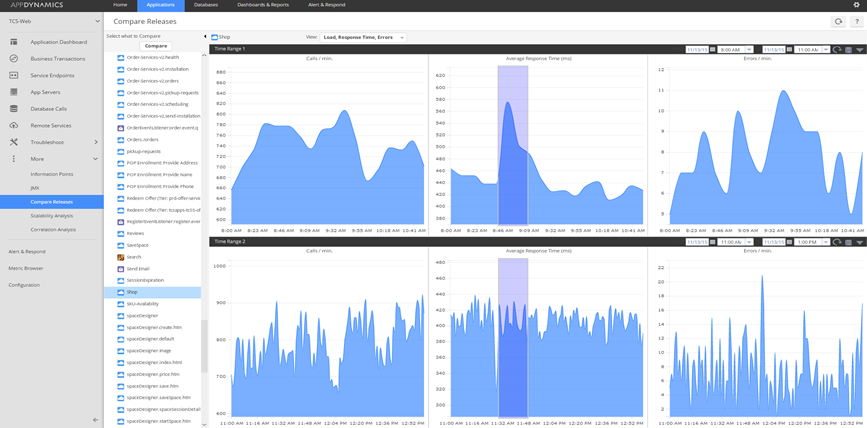The height and width of the screenshot is (428, 867).
Task: Collapse the left sidebar arrow
Action: click(x=95, y=420)
